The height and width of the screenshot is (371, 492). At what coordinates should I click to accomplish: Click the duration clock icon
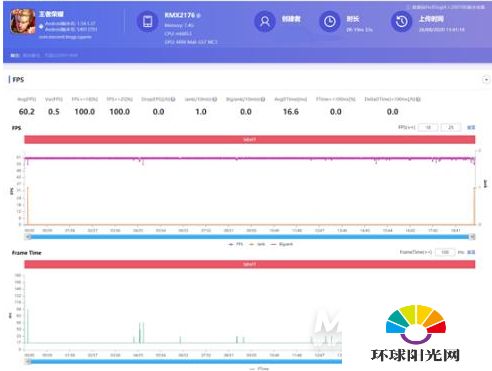click(329, 22)
